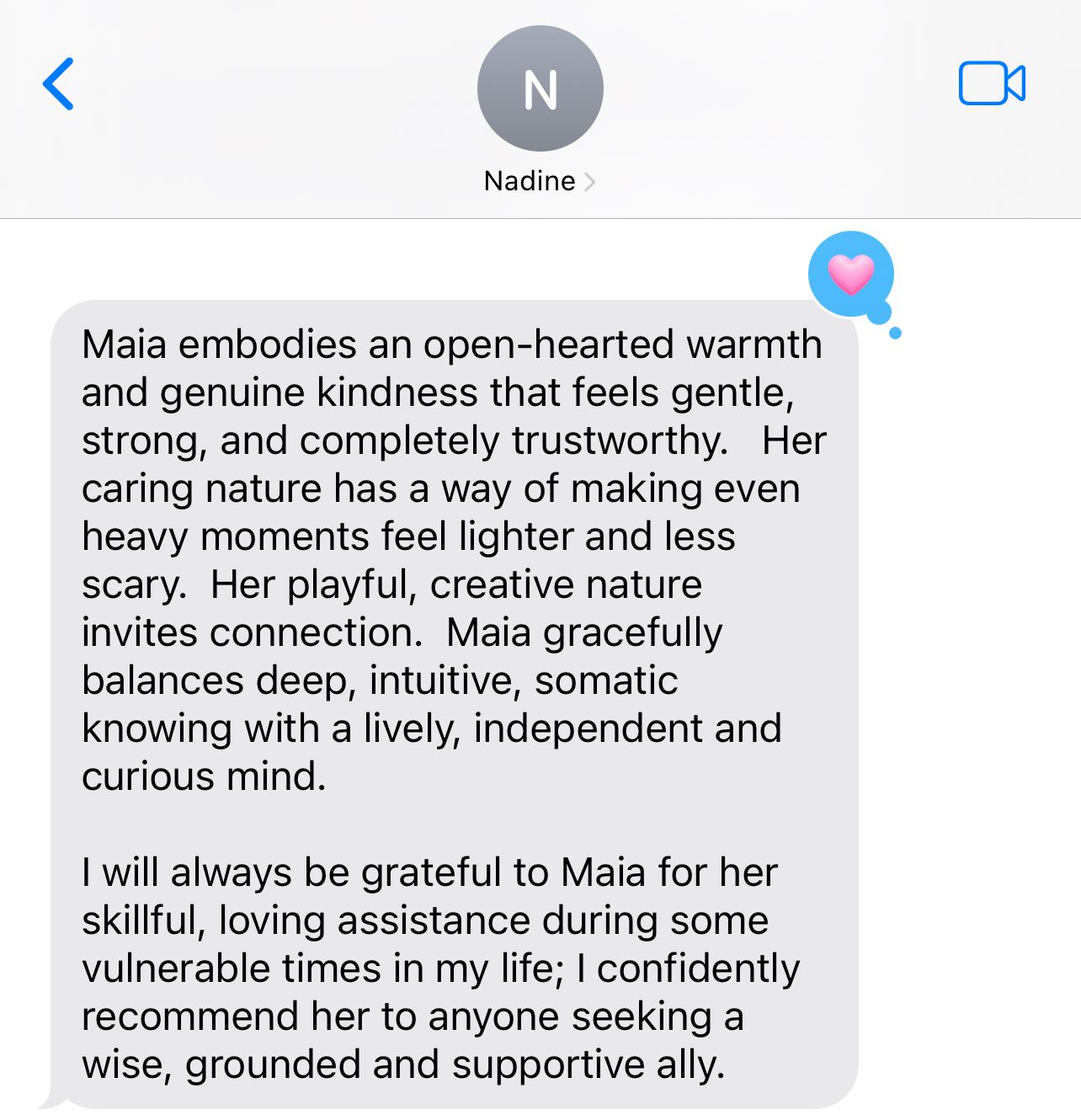
Task: Start a FaceTime video call with Nadine
Action: pos(992,83)
